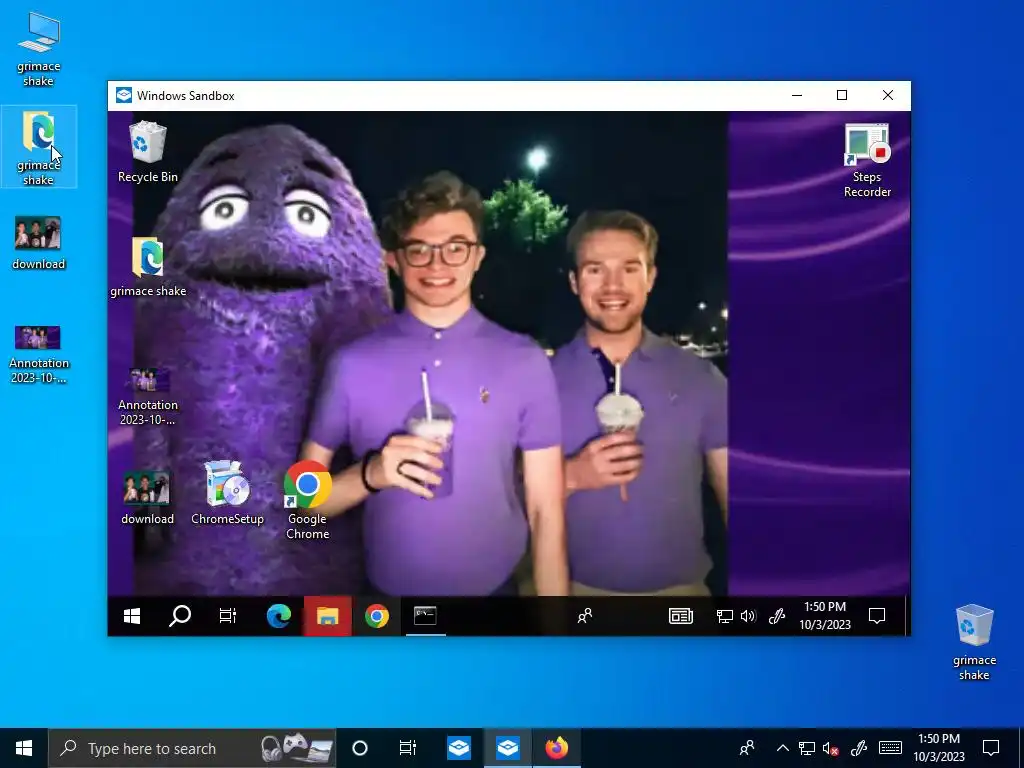Minimize the Windows Sandbox window
The height and width of the screenshot is (768, 1024).
(797, 95)
